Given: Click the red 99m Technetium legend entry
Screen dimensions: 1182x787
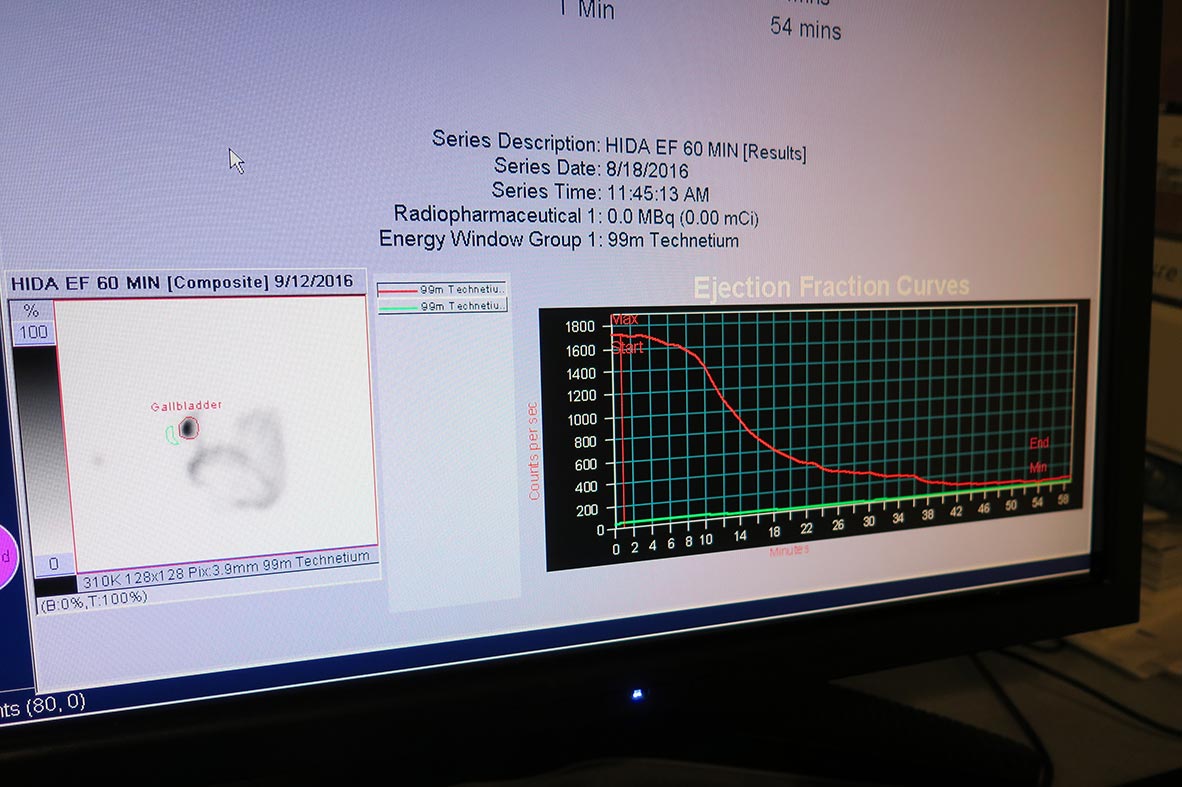Looking at the screenshot, I should pos(442,289).
